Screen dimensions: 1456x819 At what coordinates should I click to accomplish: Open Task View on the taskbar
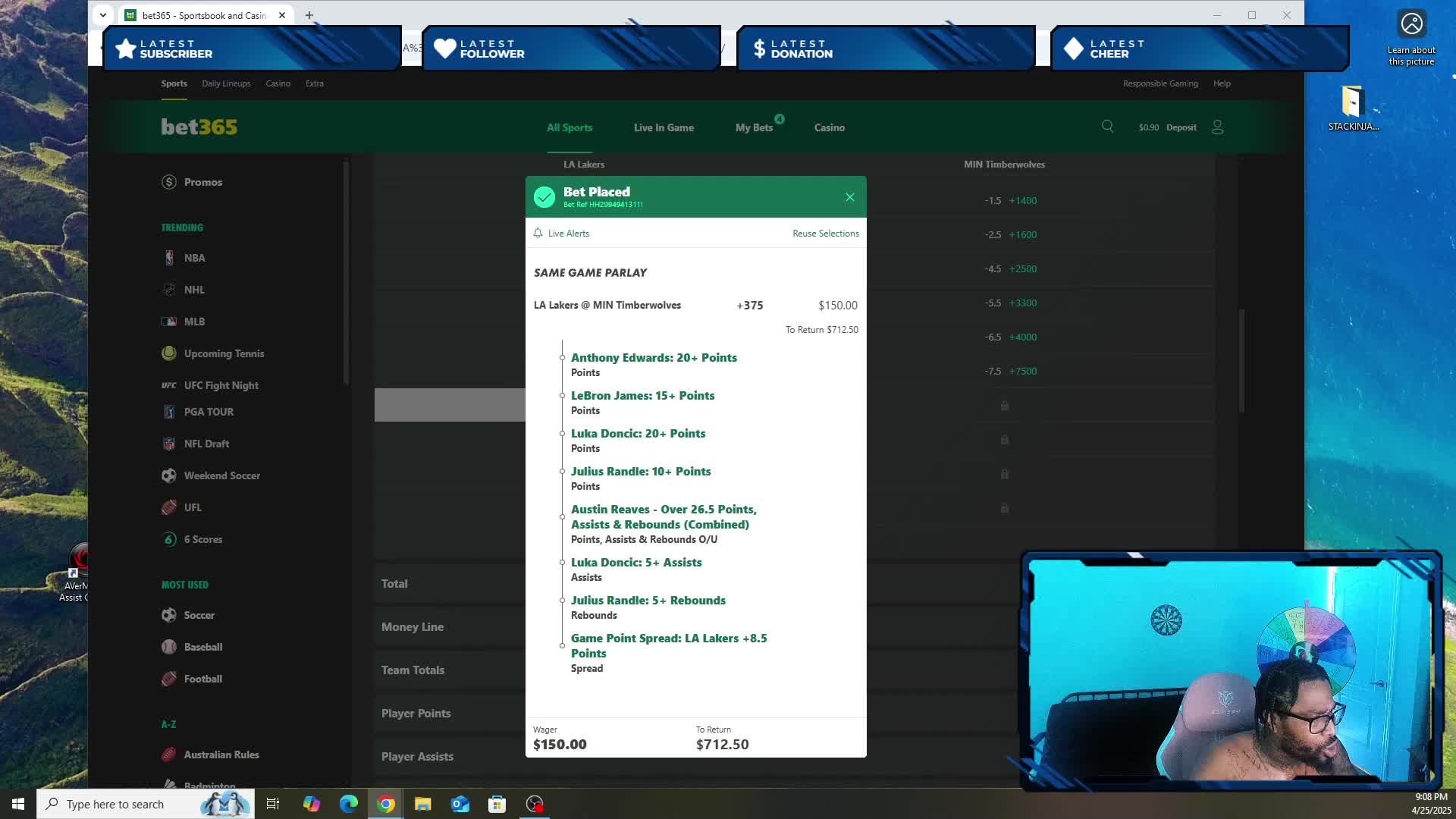coord(273,804)
